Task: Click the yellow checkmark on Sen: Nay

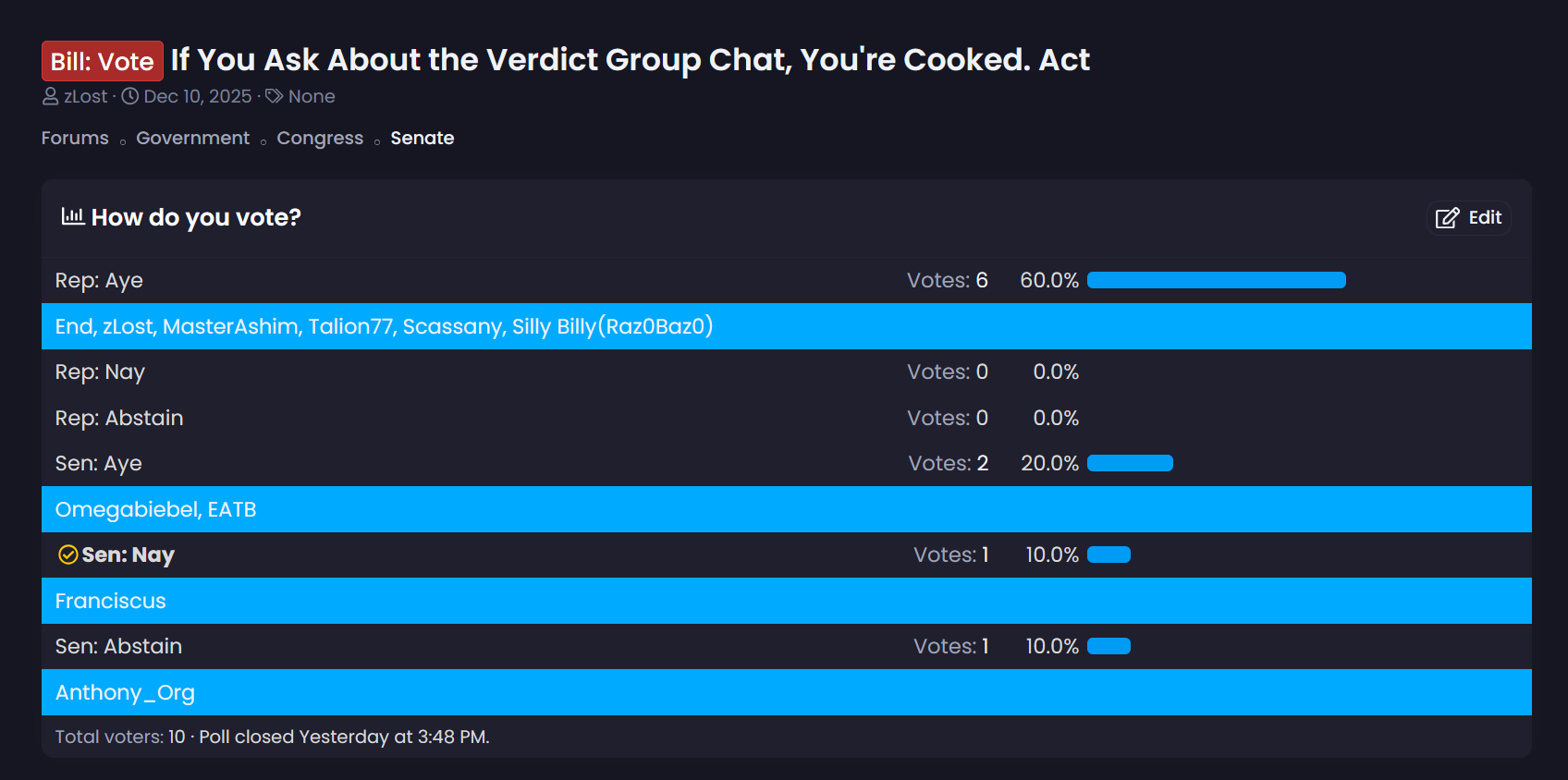Action: tap(67, 555)
